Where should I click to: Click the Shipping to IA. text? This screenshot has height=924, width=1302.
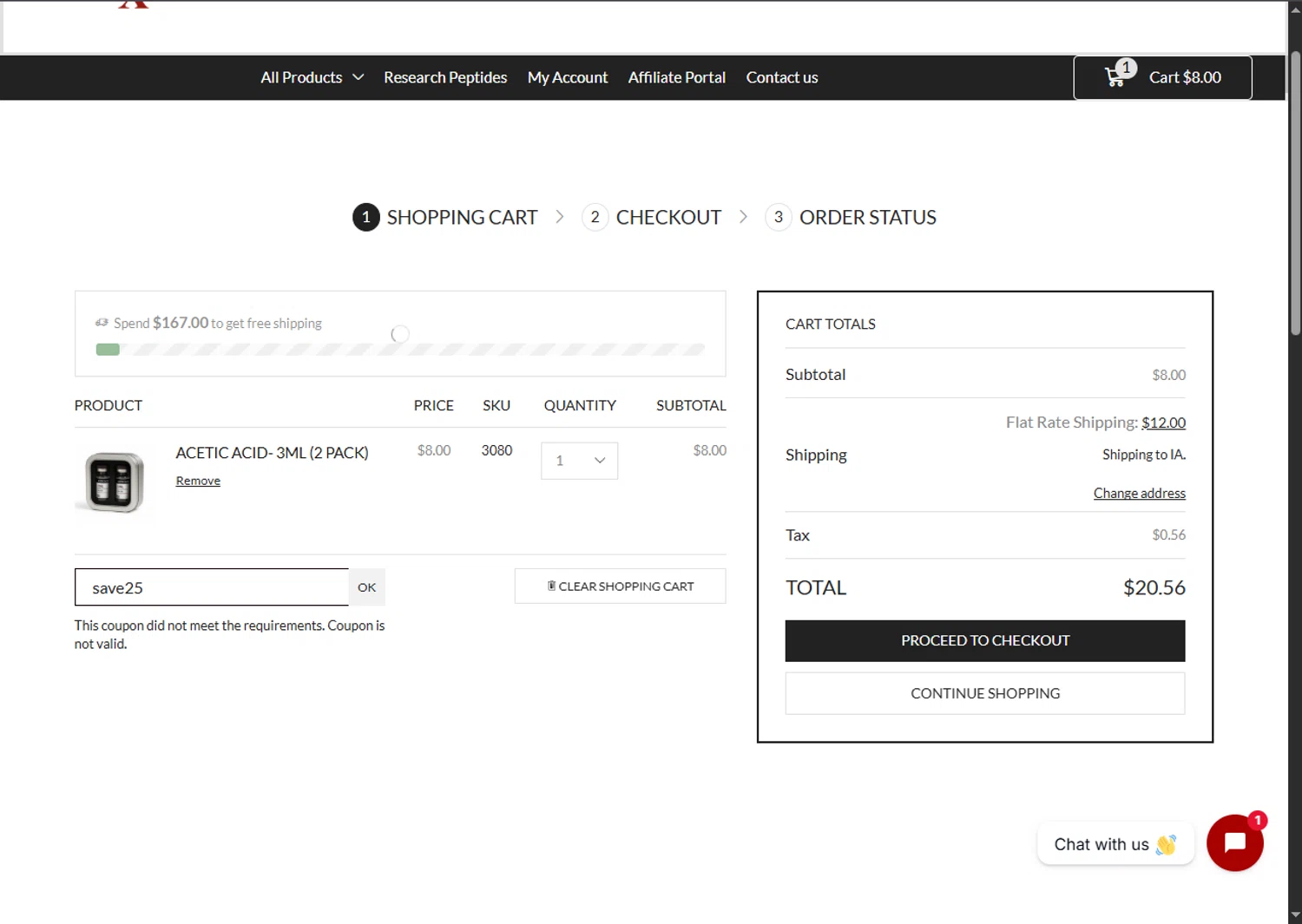[x=1143, y=455]
